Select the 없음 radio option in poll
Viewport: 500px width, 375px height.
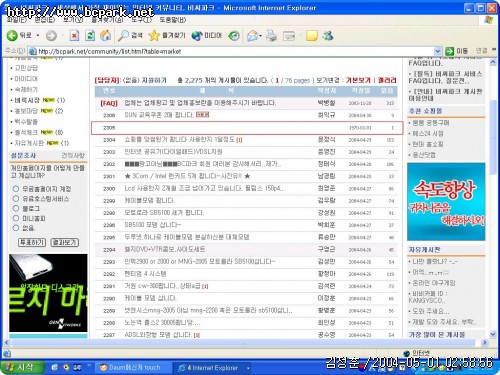coord(16,228)
